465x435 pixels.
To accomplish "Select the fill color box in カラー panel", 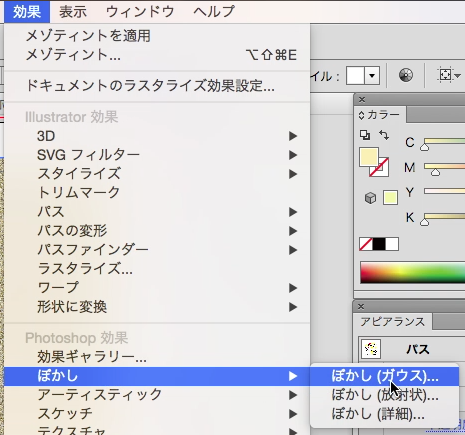I will [369, 157].
